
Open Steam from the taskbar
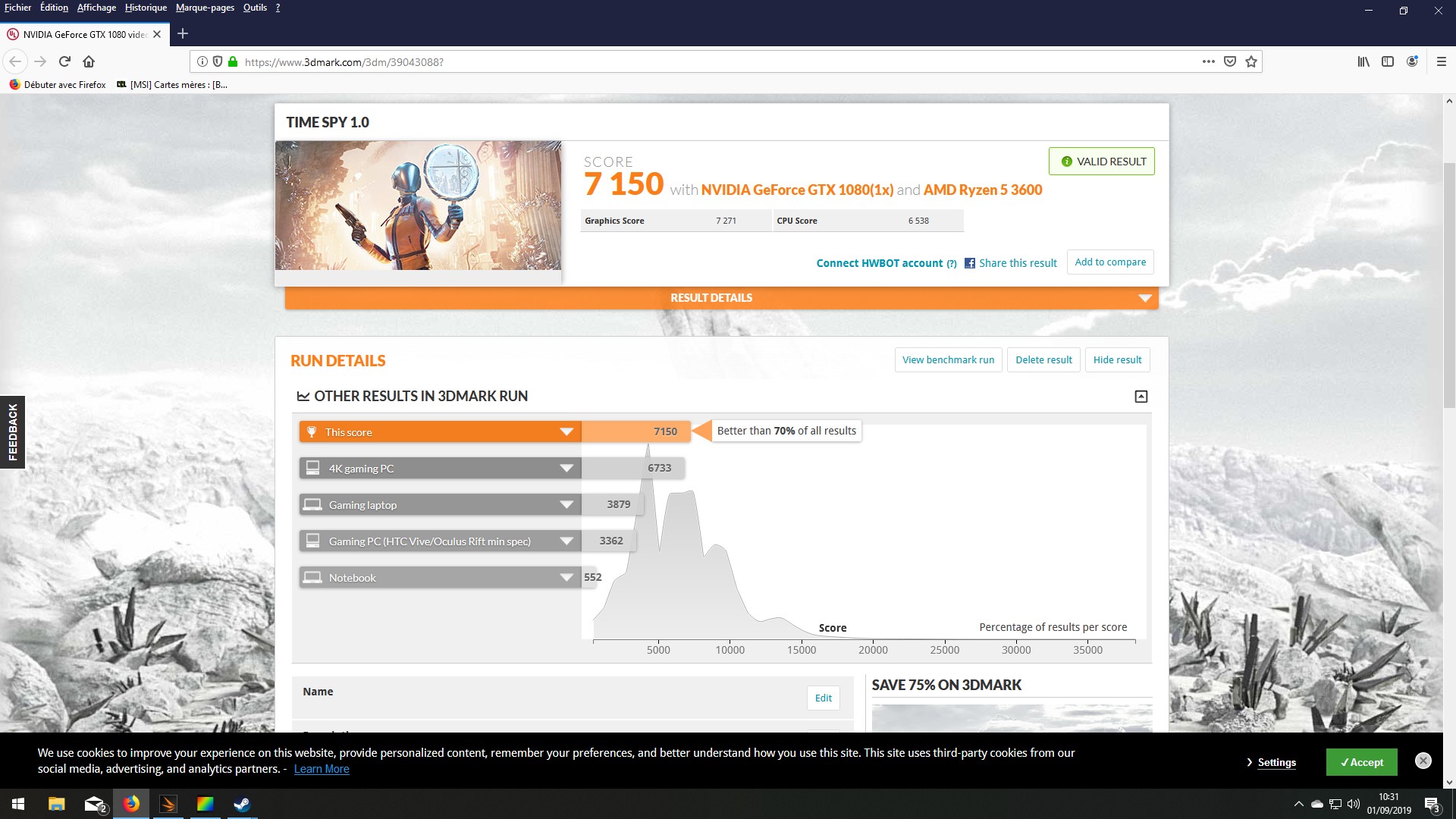242,804
